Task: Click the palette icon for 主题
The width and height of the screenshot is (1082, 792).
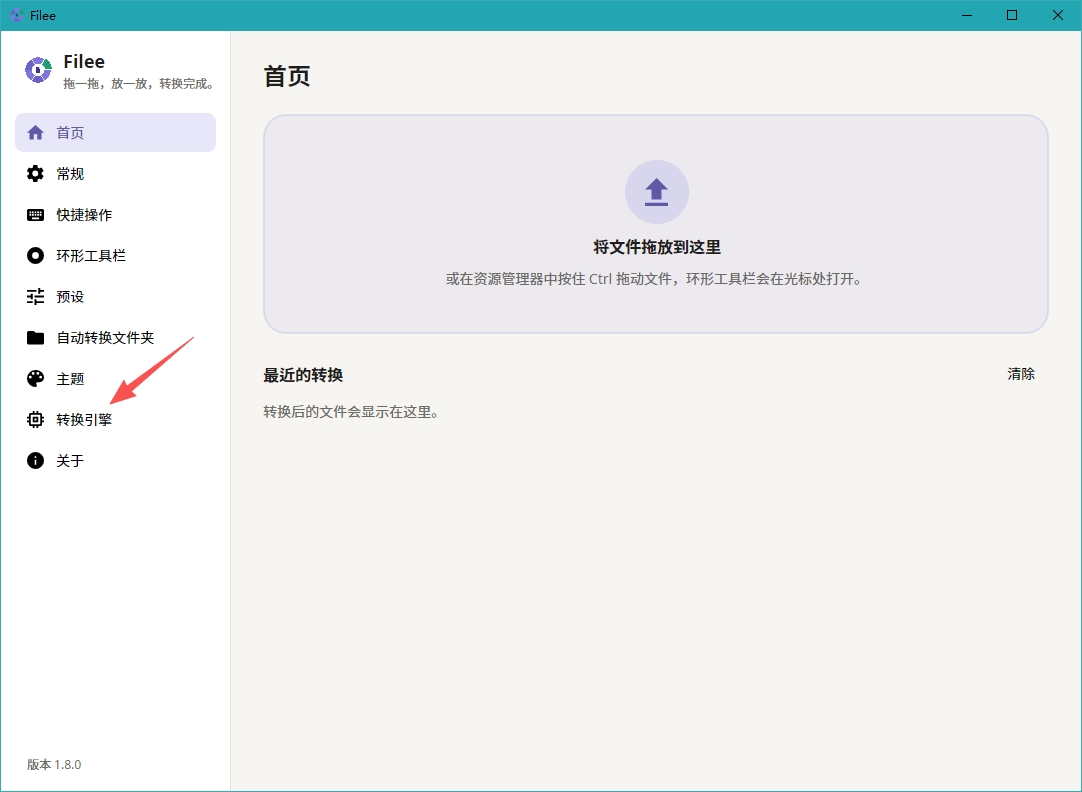Action: (35, 378)
